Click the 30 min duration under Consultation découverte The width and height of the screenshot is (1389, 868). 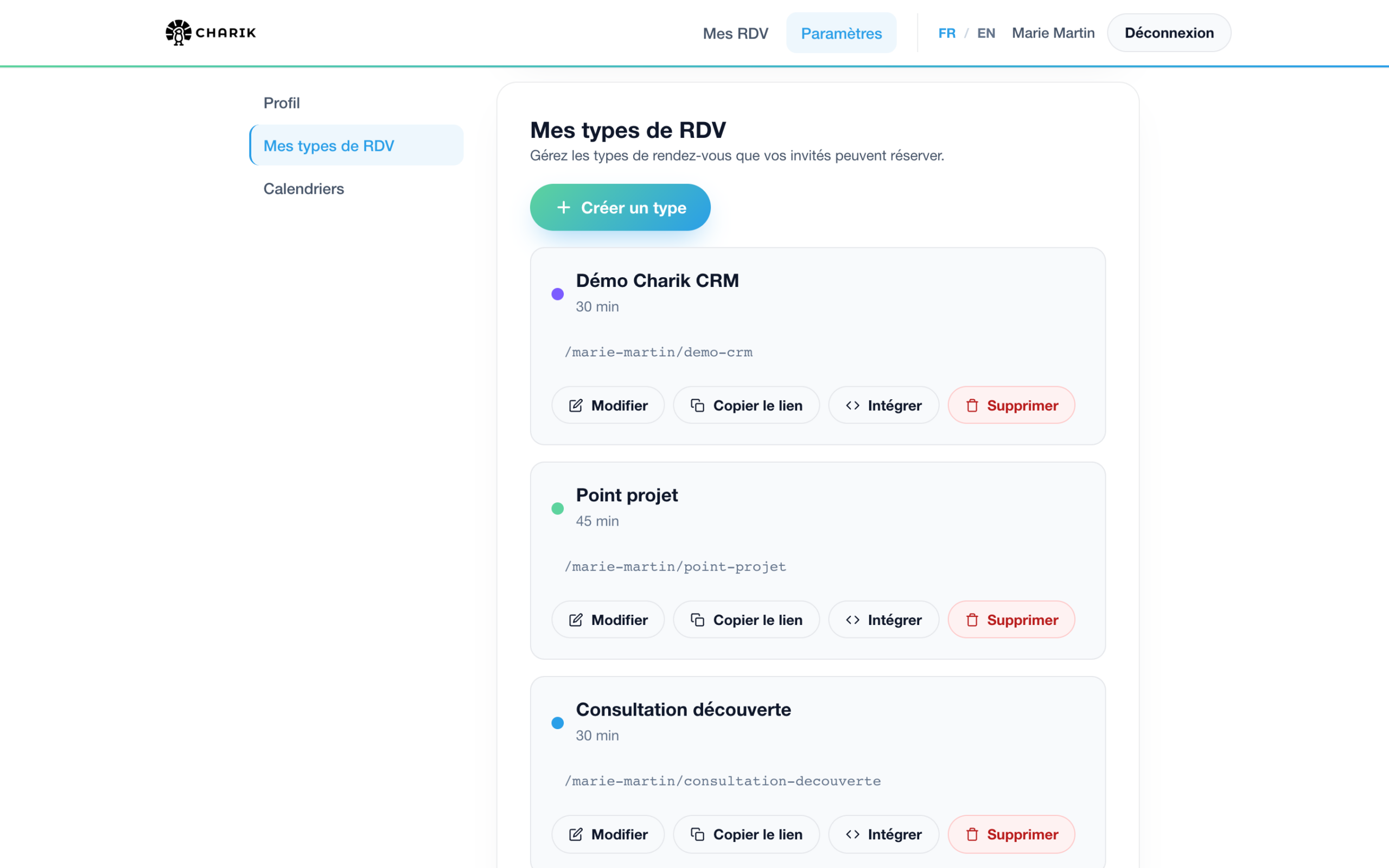pos(597,736)
